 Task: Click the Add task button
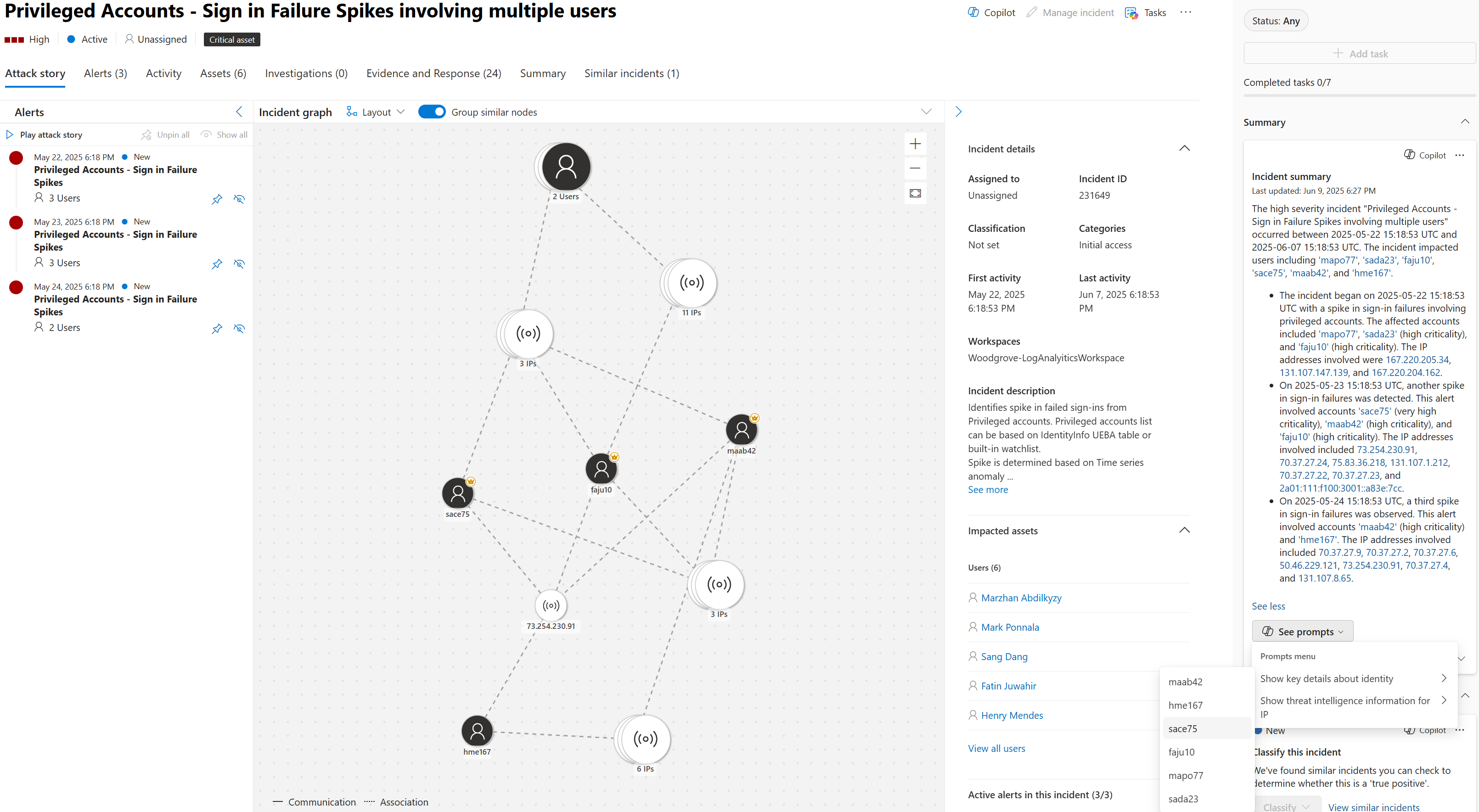click(x=1359, y=53)
